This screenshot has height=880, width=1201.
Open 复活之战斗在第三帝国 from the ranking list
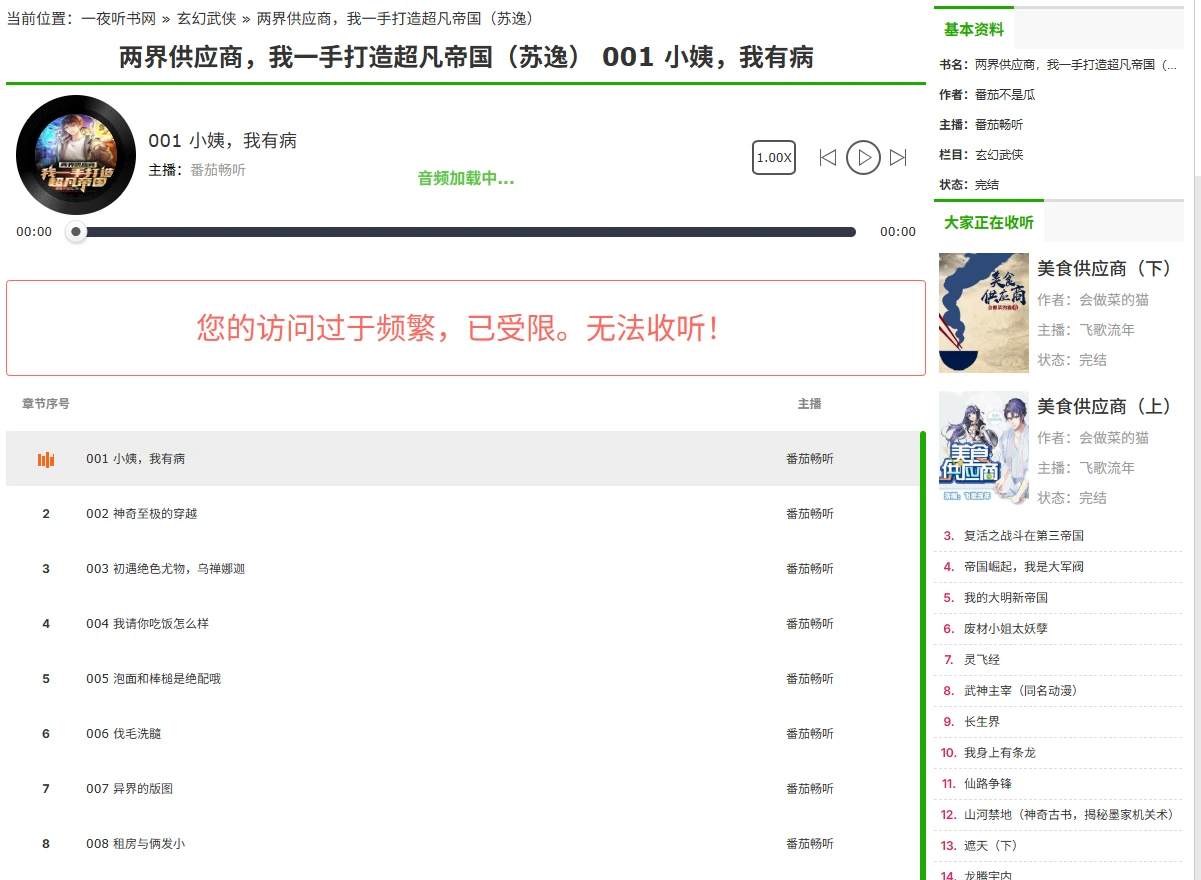tap(1024, 536)
